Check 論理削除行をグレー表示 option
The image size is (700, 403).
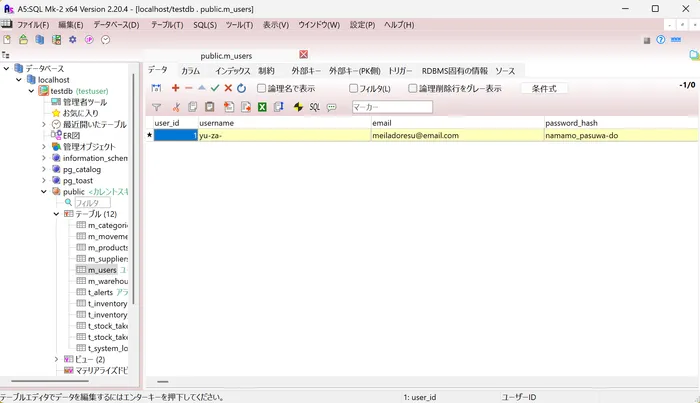coord(412,88)
